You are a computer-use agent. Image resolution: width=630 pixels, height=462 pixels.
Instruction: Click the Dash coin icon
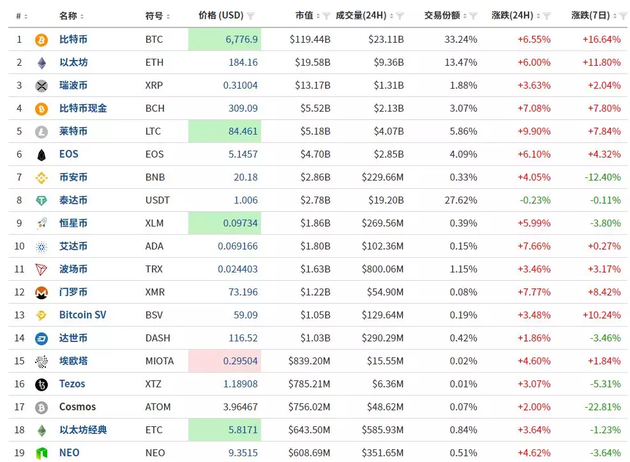point(41,338)
